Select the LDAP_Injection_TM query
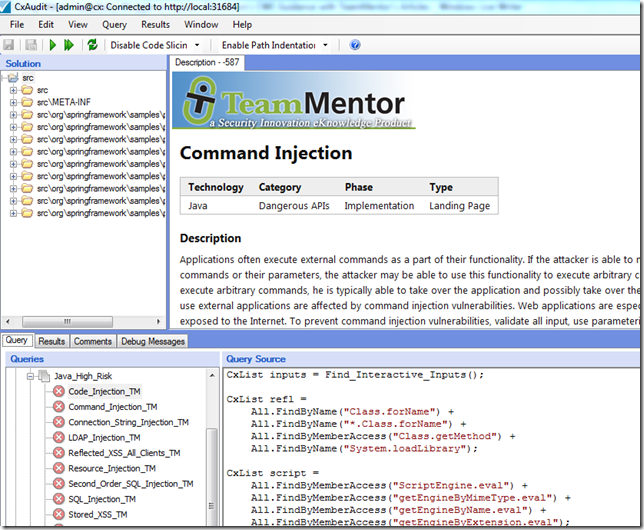 click(104, 438)
